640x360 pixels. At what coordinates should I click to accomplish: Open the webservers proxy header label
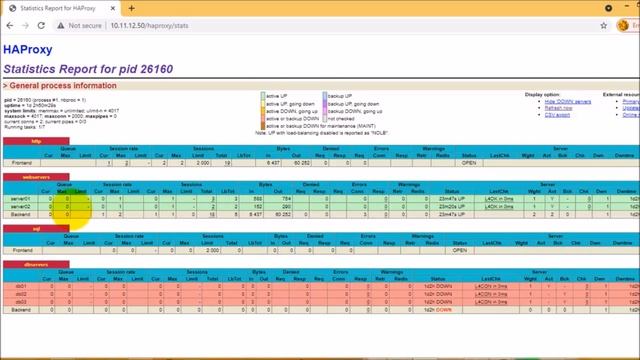pyautogui.click(x=36, y=177)
